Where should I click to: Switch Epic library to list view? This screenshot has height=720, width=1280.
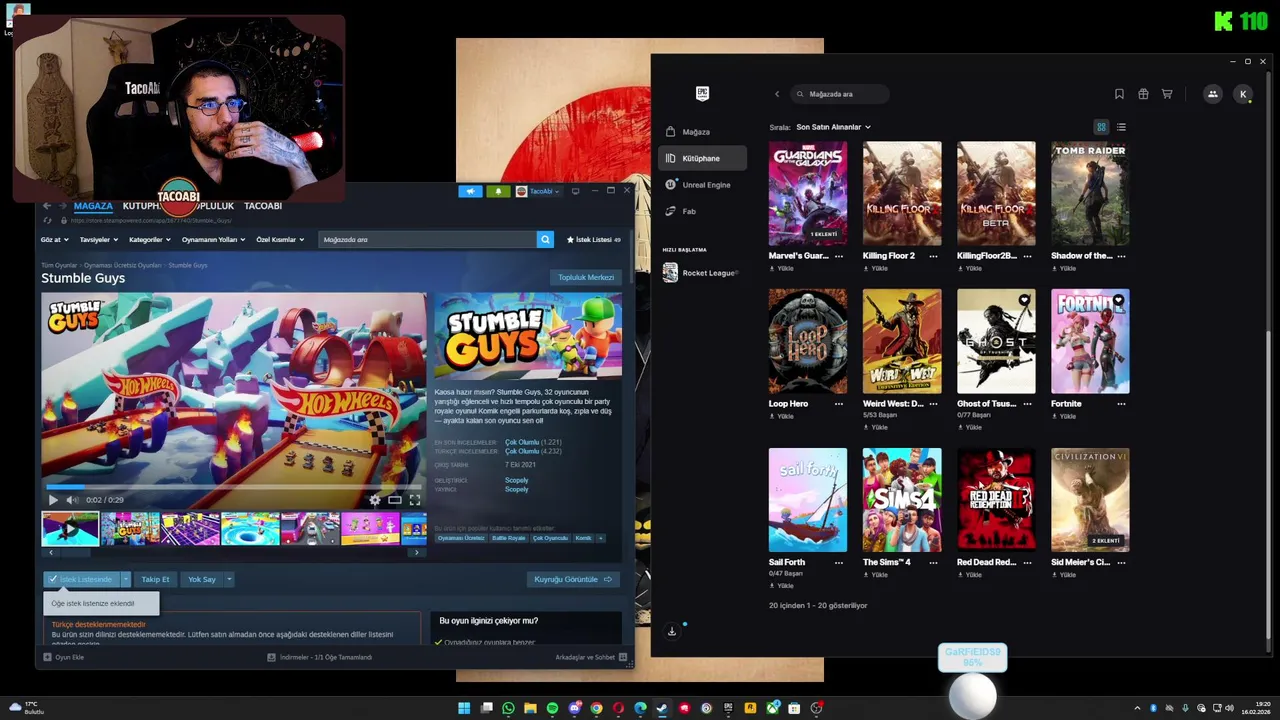[1121, 127]
